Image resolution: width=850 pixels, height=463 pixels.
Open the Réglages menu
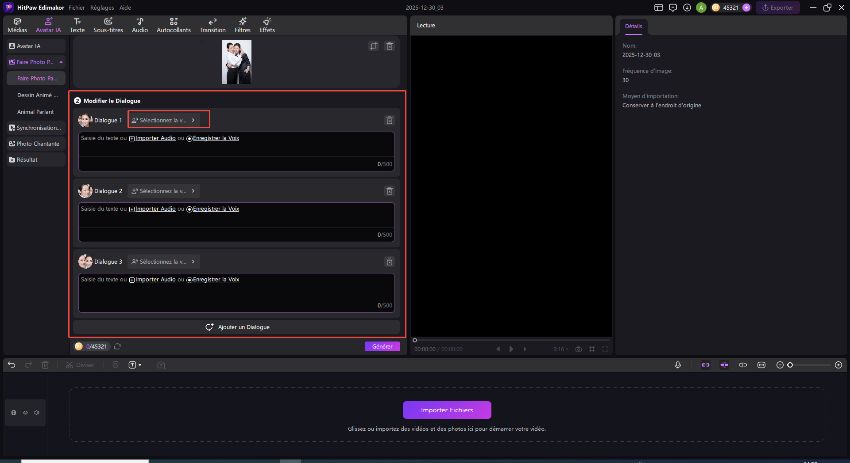[x=102, y=6]
